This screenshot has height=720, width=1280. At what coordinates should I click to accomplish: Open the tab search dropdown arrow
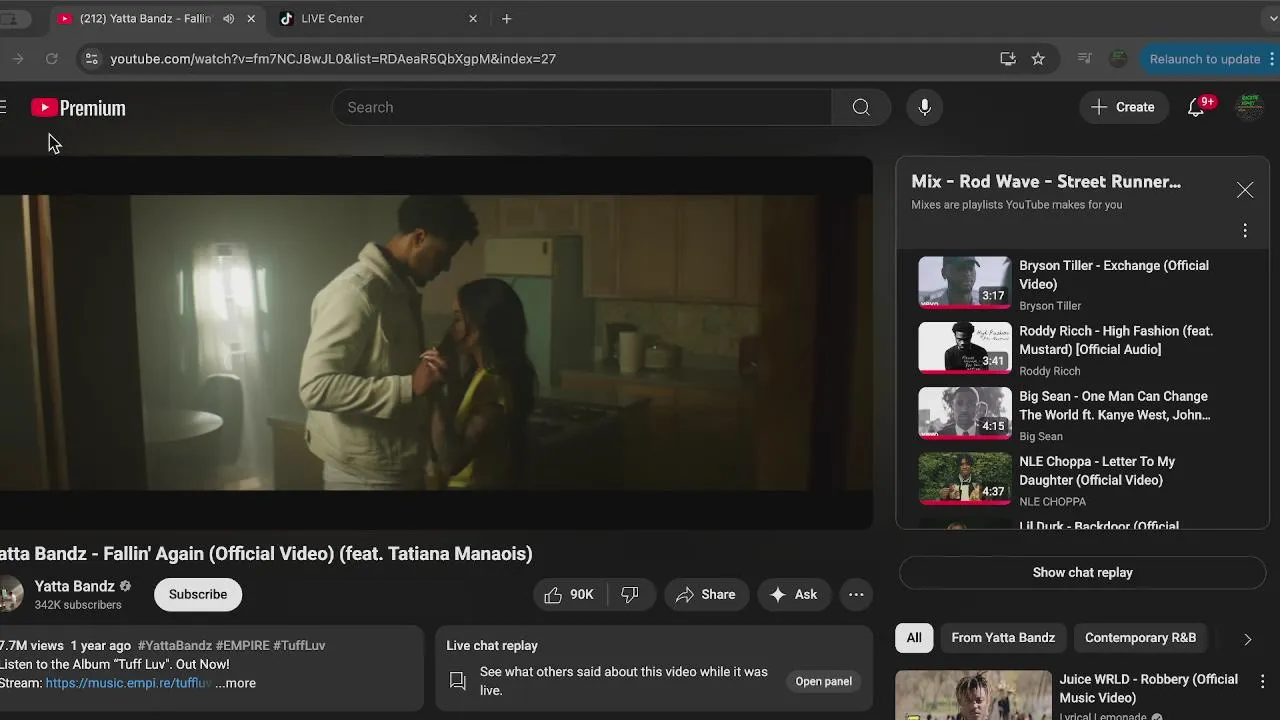coord(1272,18)
